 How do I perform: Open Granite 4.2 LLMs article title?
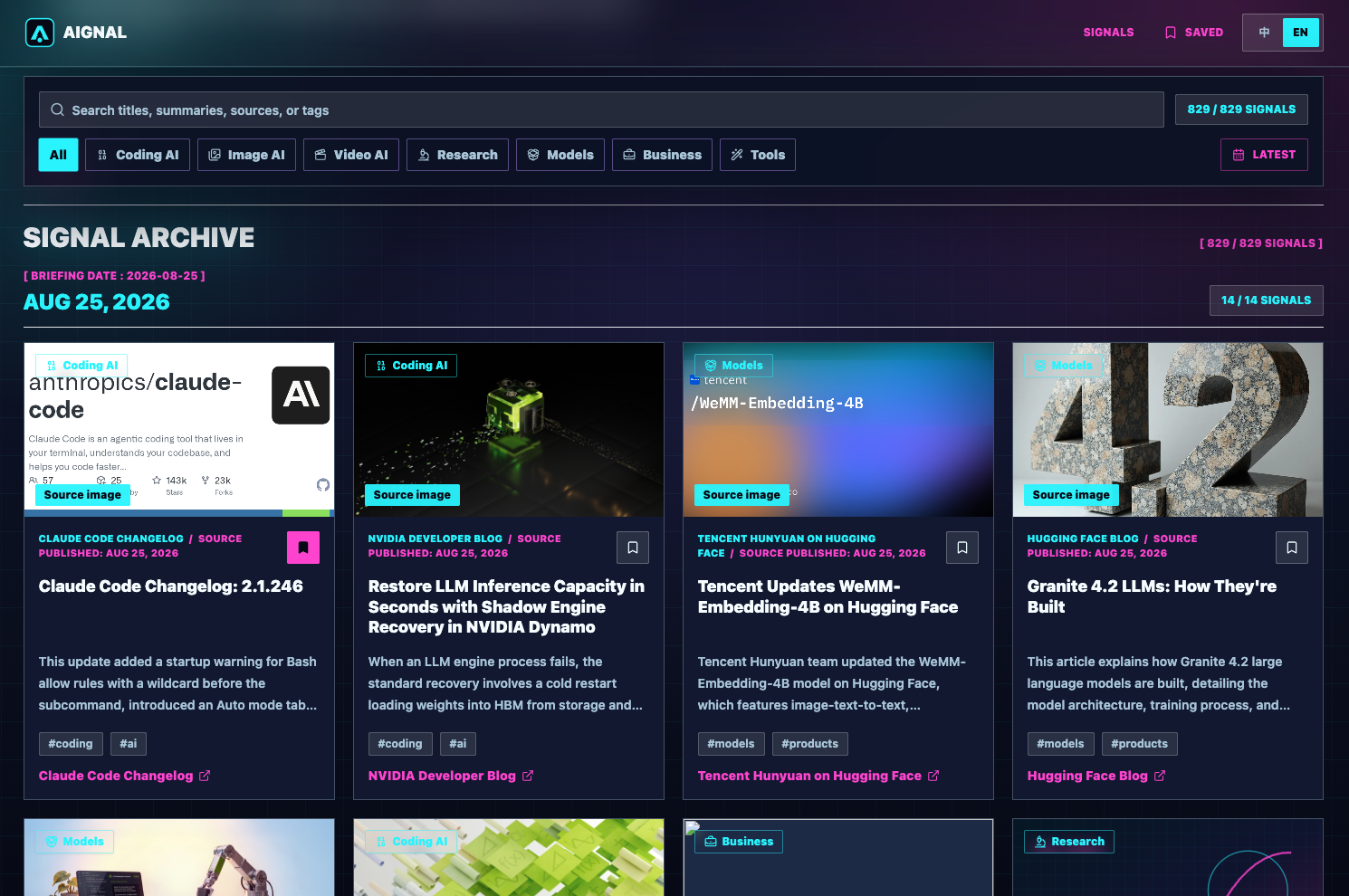(x=1152, y=596)
